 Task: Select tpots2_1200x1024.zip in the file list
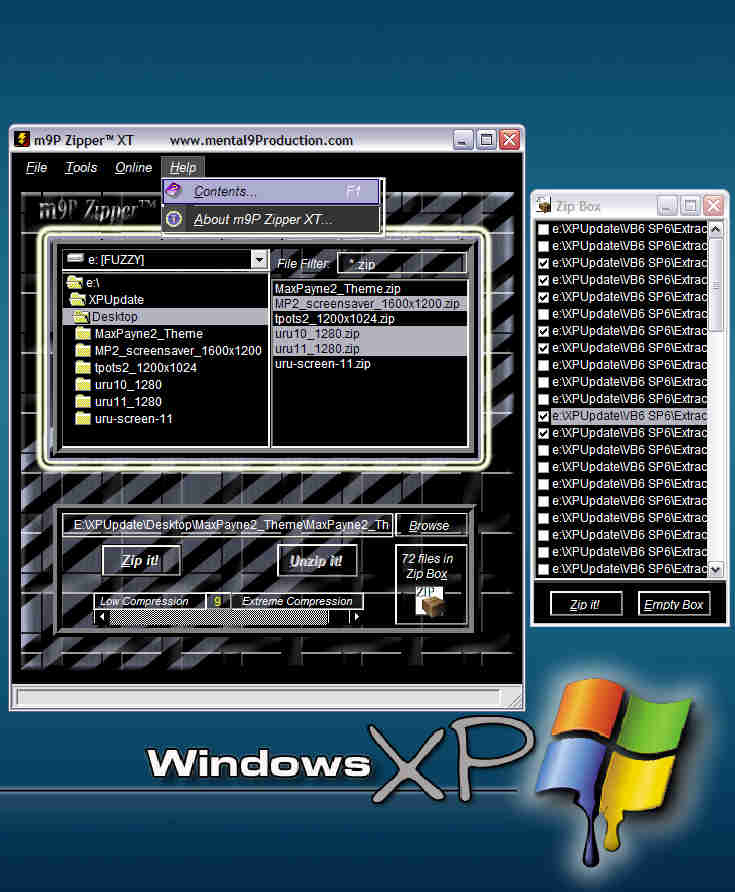[370, 319]
